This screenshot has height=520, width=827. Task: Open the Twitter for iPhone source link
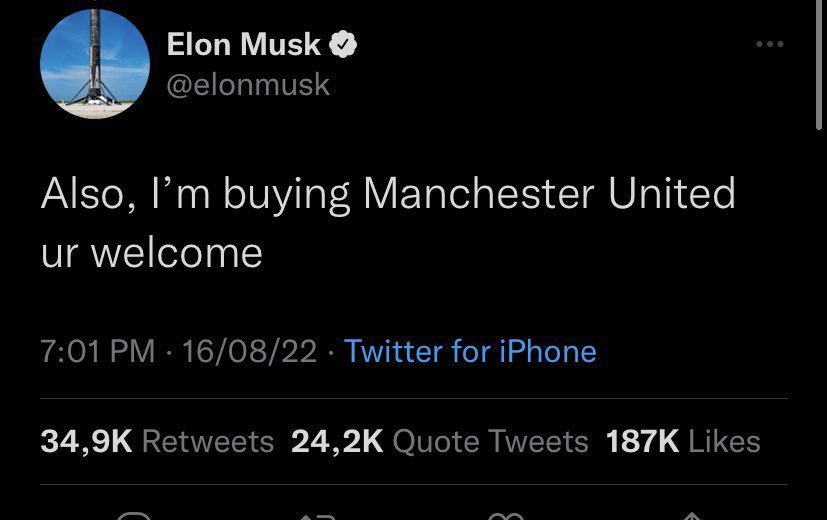[x=470, y=351]
